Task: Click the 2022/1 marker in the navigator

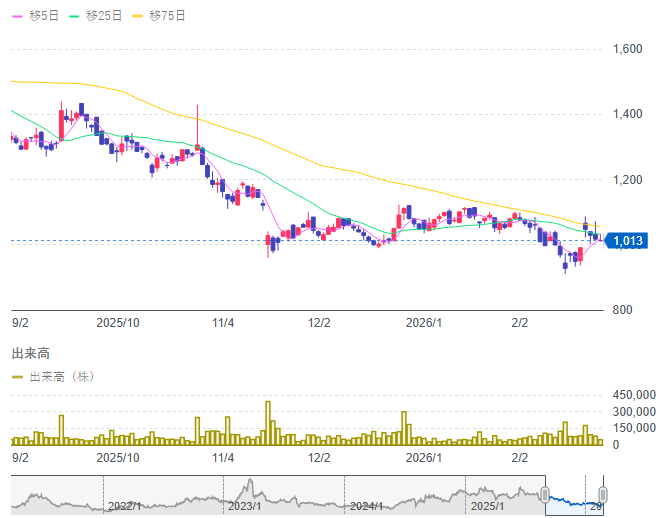Action: pyautogui.click(x=124, y=506)
